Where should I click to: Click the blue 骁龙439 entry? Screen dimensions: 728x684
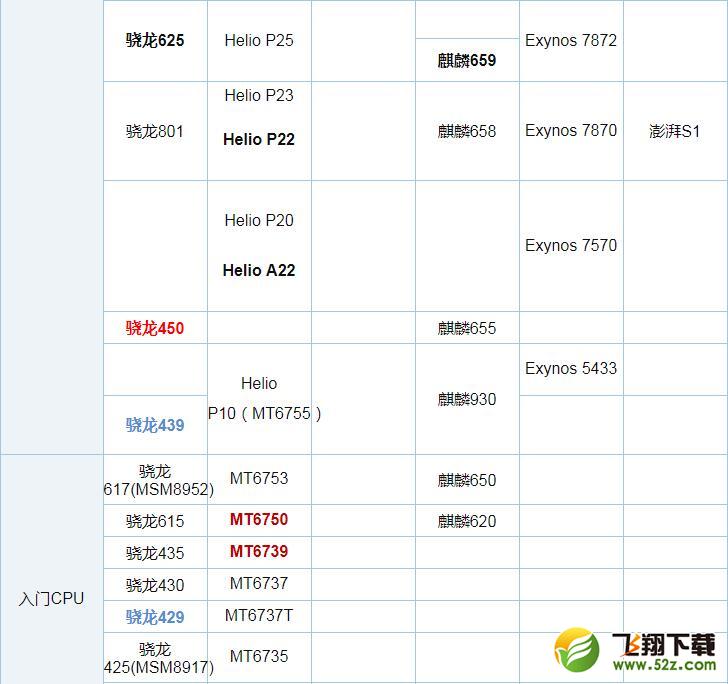[x=155, y=425]
